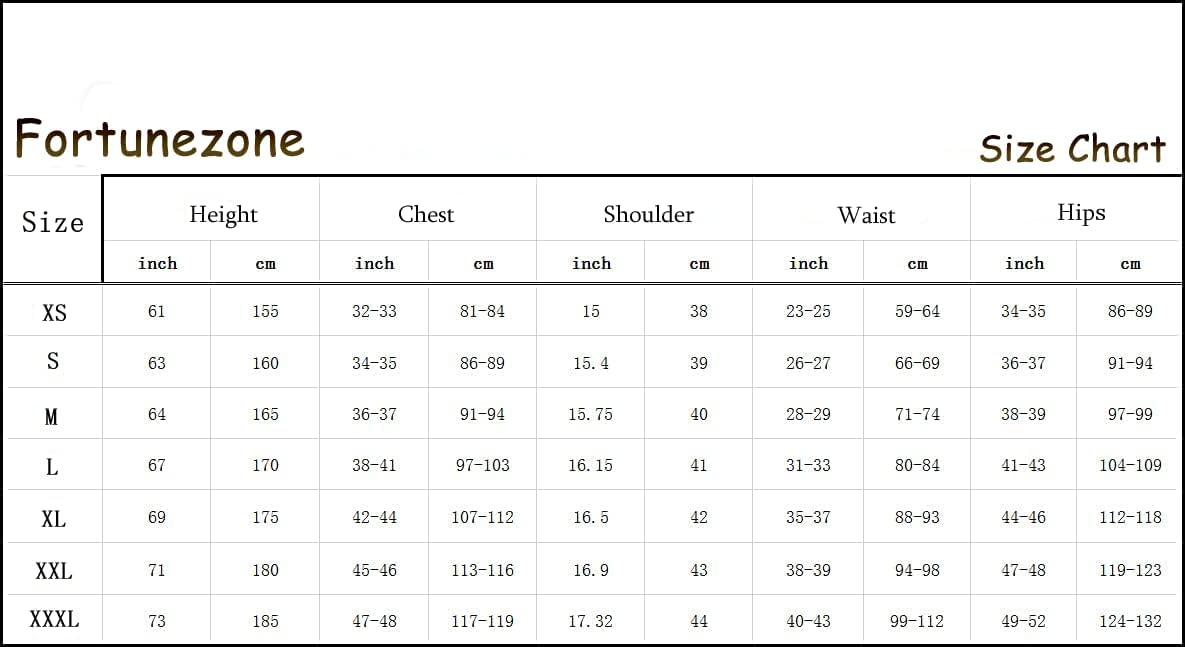This screenshot has height=647, width=1185.
Task: Click the Size header cell
Action: tap(53, 222)
